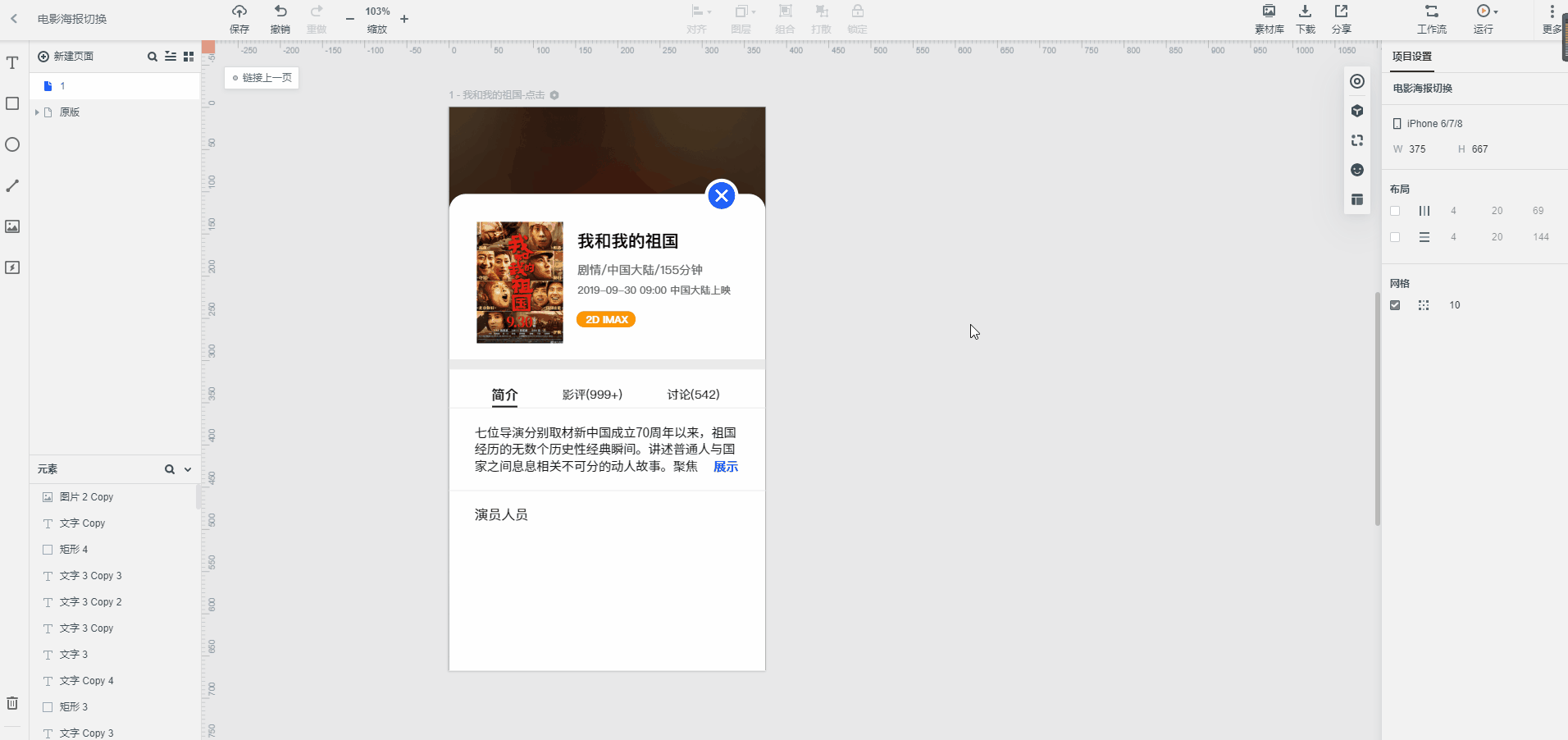Select the Text tool in left toolbar
The width and height of the screenshot is (1568, 740).
tap(11, 62)
